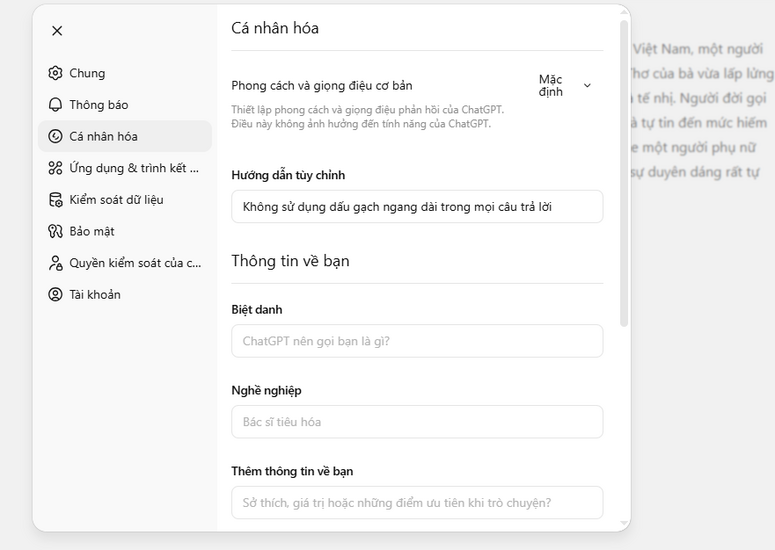
Task: Switch to the Kiểm soát dữ liệu tab
Action: [116, 200]
